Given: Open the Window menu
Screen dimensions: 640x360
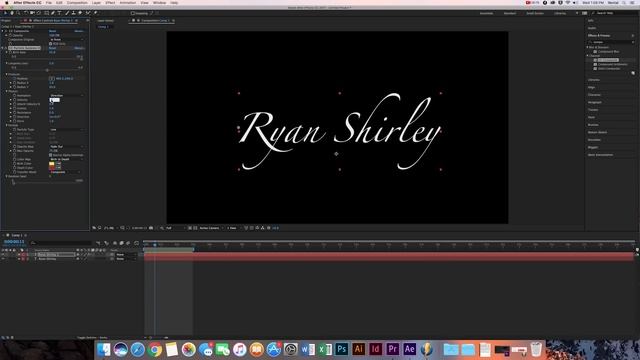Looking at the screenshot, I should click(x=159, y=2).
